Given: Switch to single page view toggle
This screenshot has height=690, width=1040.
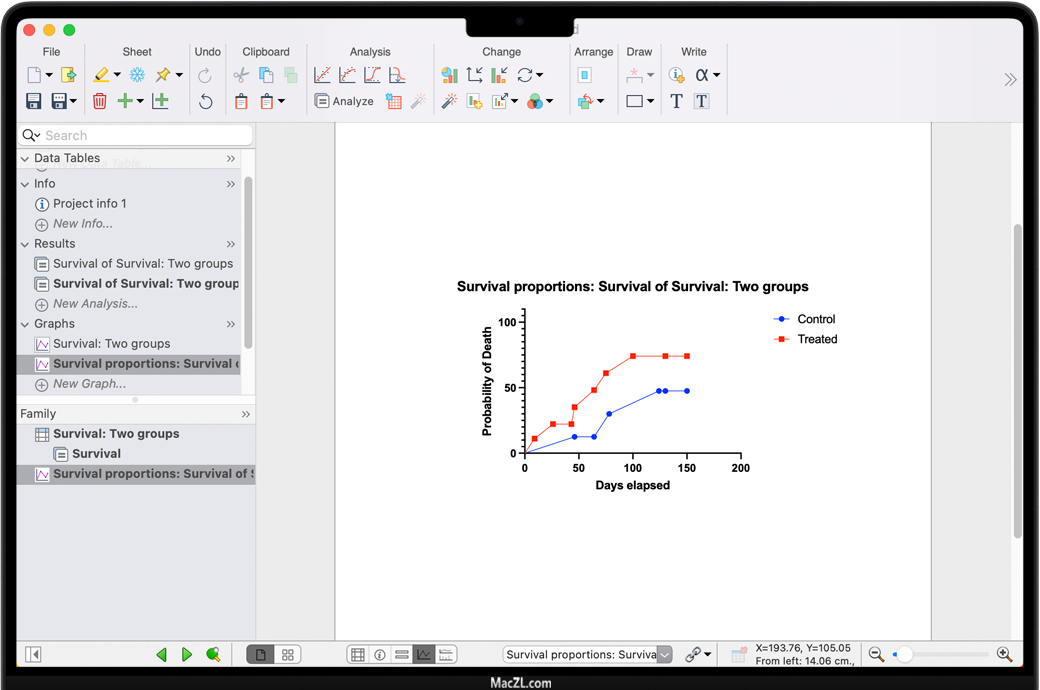Looking at the screenshot, I should pyautogui.click(x=261, y=655).
